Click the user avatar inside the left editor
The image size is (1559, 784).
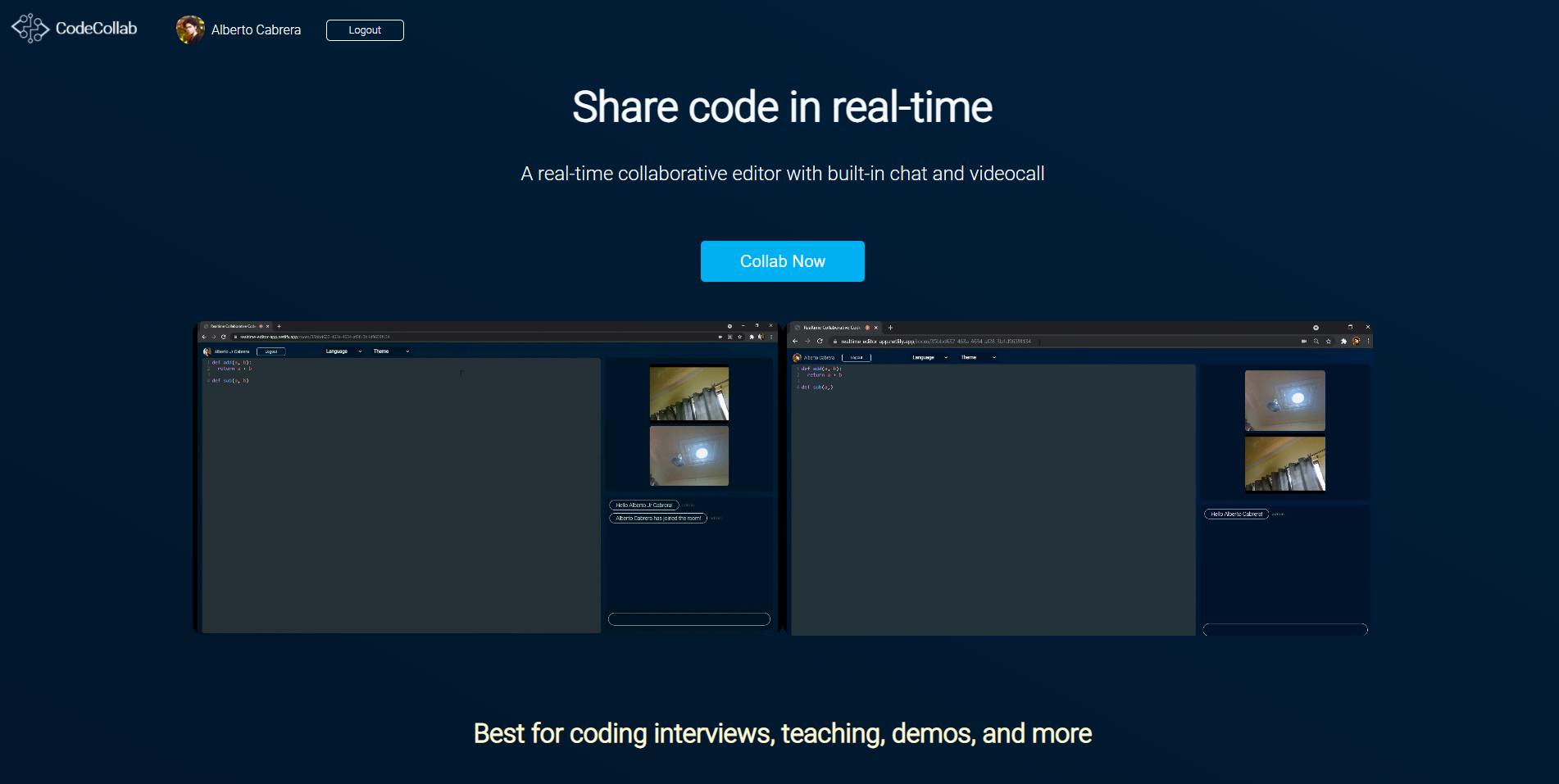coord(209,351)
